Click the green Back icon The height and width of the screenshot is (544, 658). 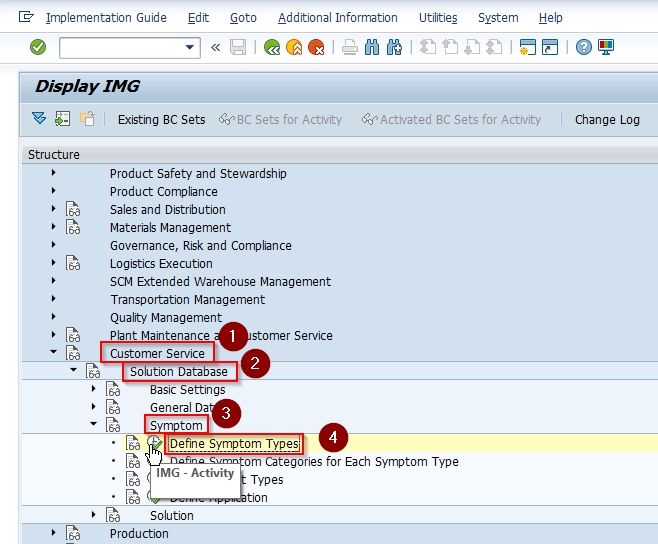pyautogui.click(x=272, y=47)
